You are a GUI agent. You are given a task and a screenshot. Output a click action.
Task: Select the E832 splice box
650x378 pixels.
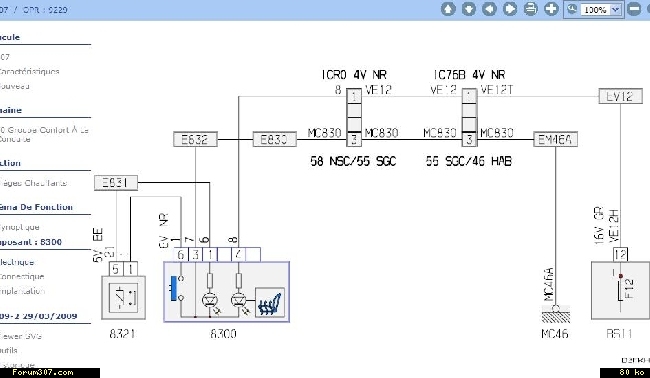point(195,139)
